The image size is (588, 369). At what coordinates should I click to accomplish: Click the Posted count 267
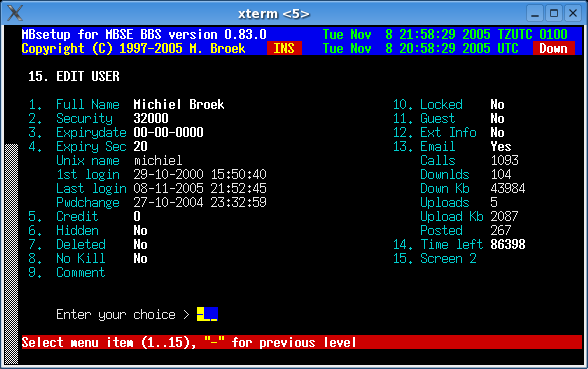click(x=501, y=231)
